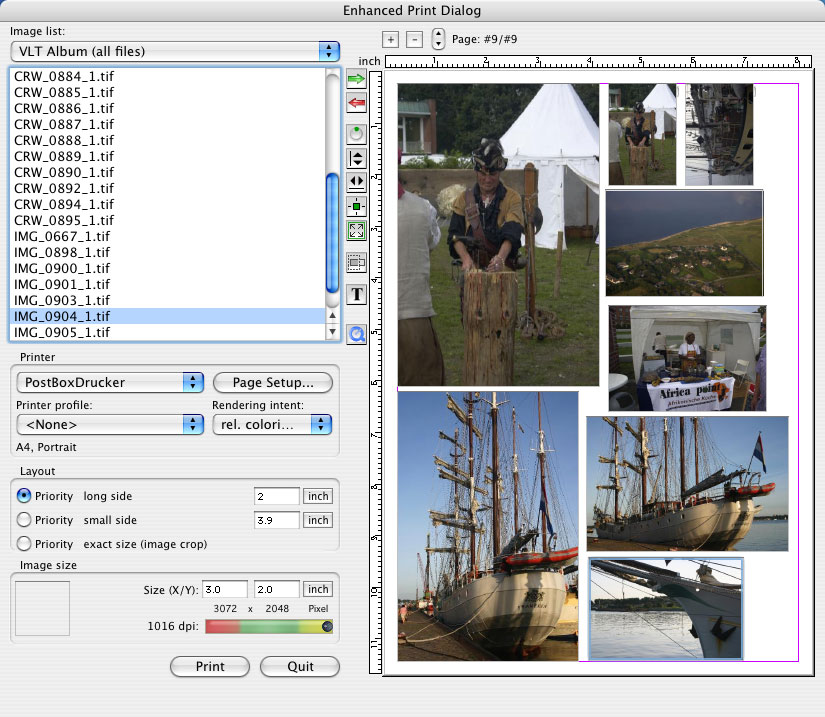Click the green right arrow add-image icon
The width and height of the screenshot is (825, 717).
(x=355, y=77)
